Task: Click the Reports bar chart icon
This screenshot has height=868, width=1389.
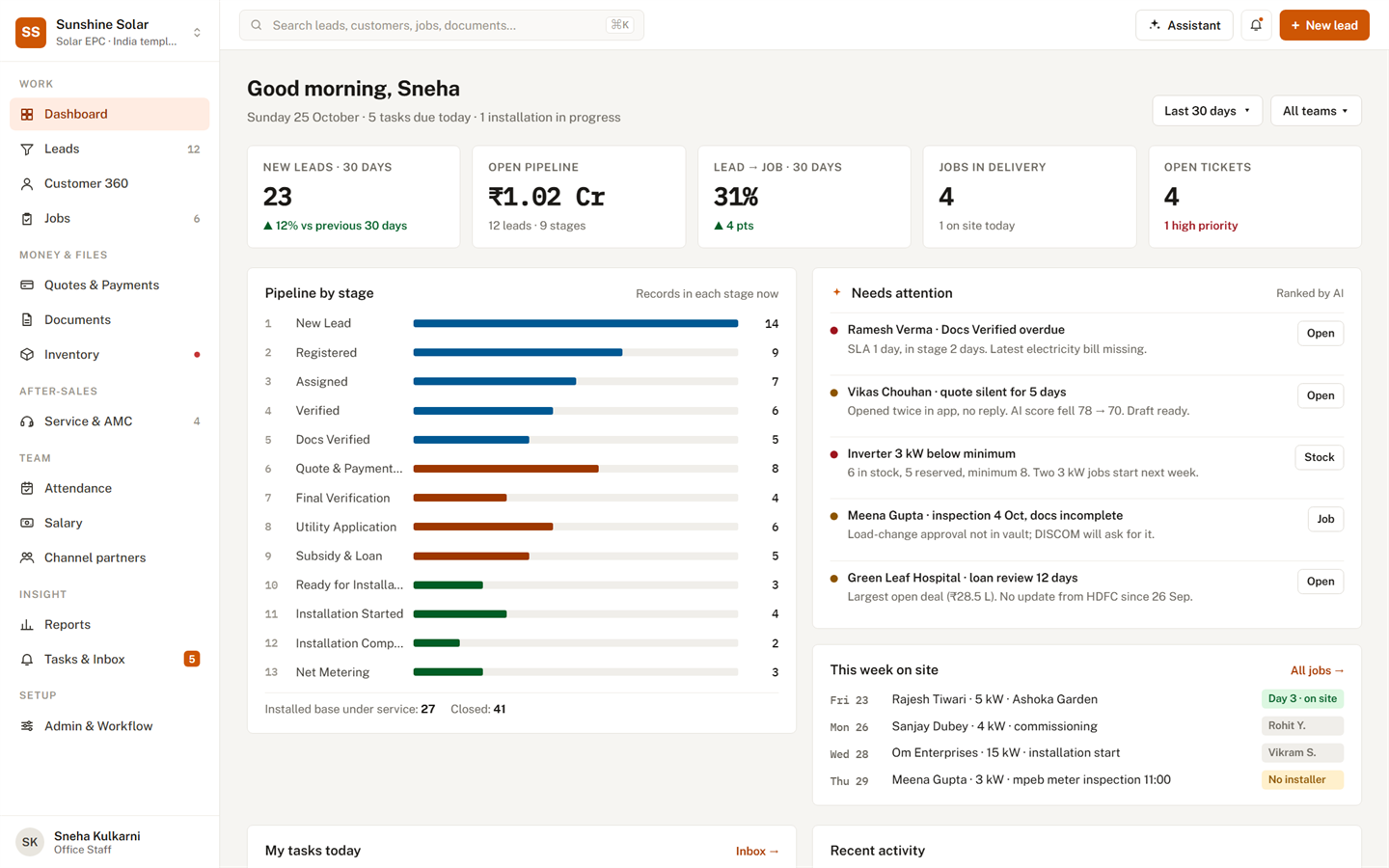Action: point(27,625)
